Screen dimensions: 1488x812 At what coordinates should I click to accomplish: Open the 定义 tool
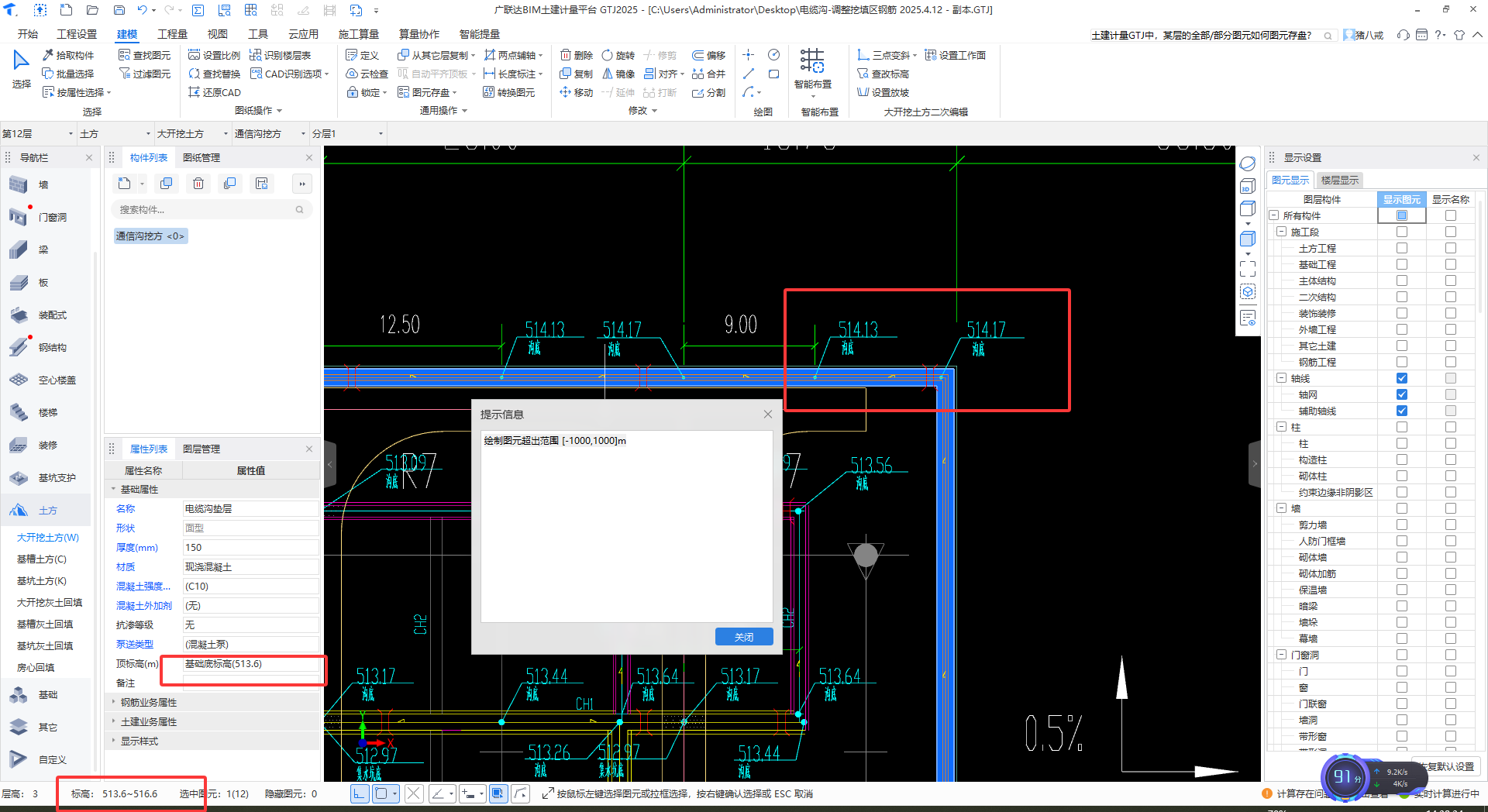[x=362, y=55]
